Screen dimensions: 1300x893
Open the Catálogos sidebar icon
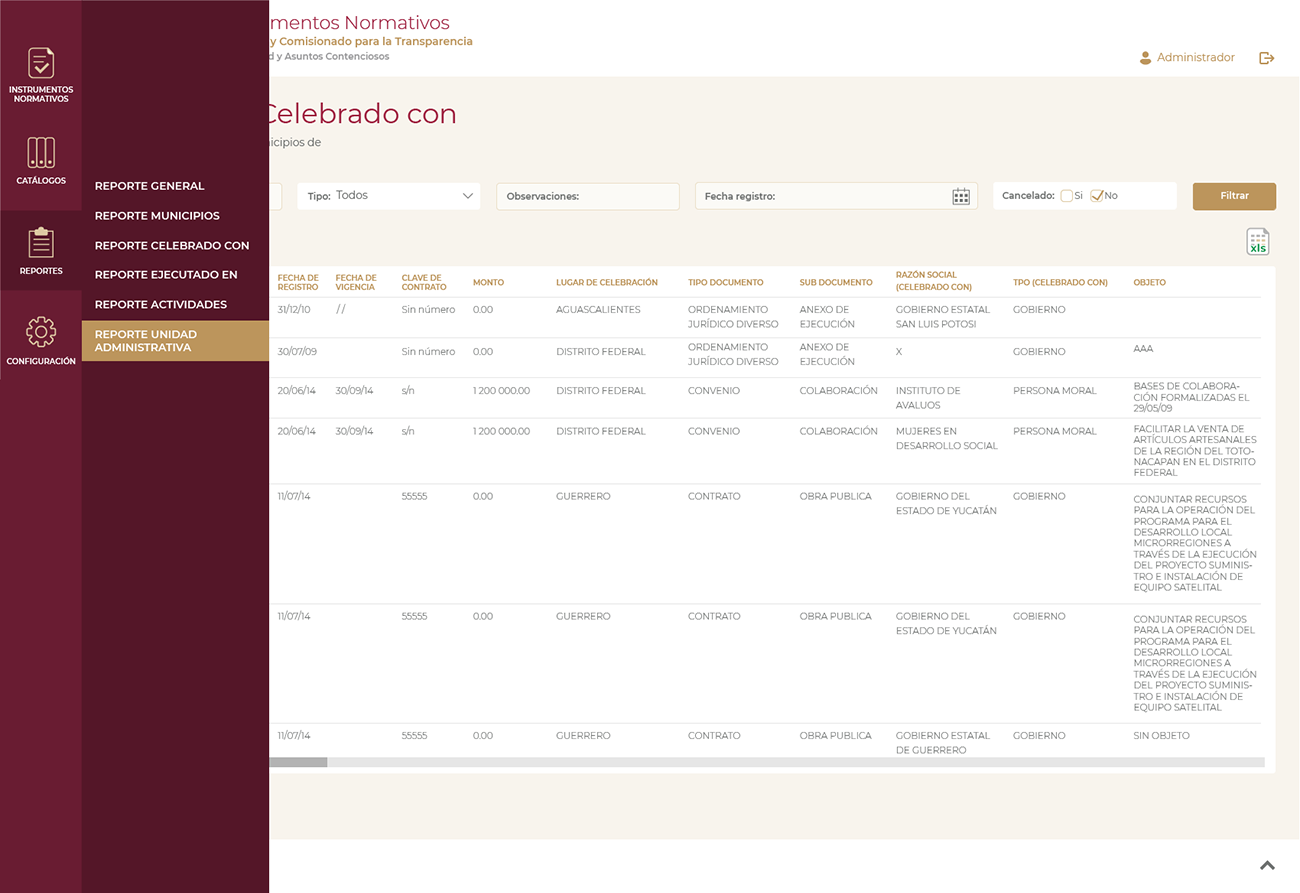[x=41, y=153]
